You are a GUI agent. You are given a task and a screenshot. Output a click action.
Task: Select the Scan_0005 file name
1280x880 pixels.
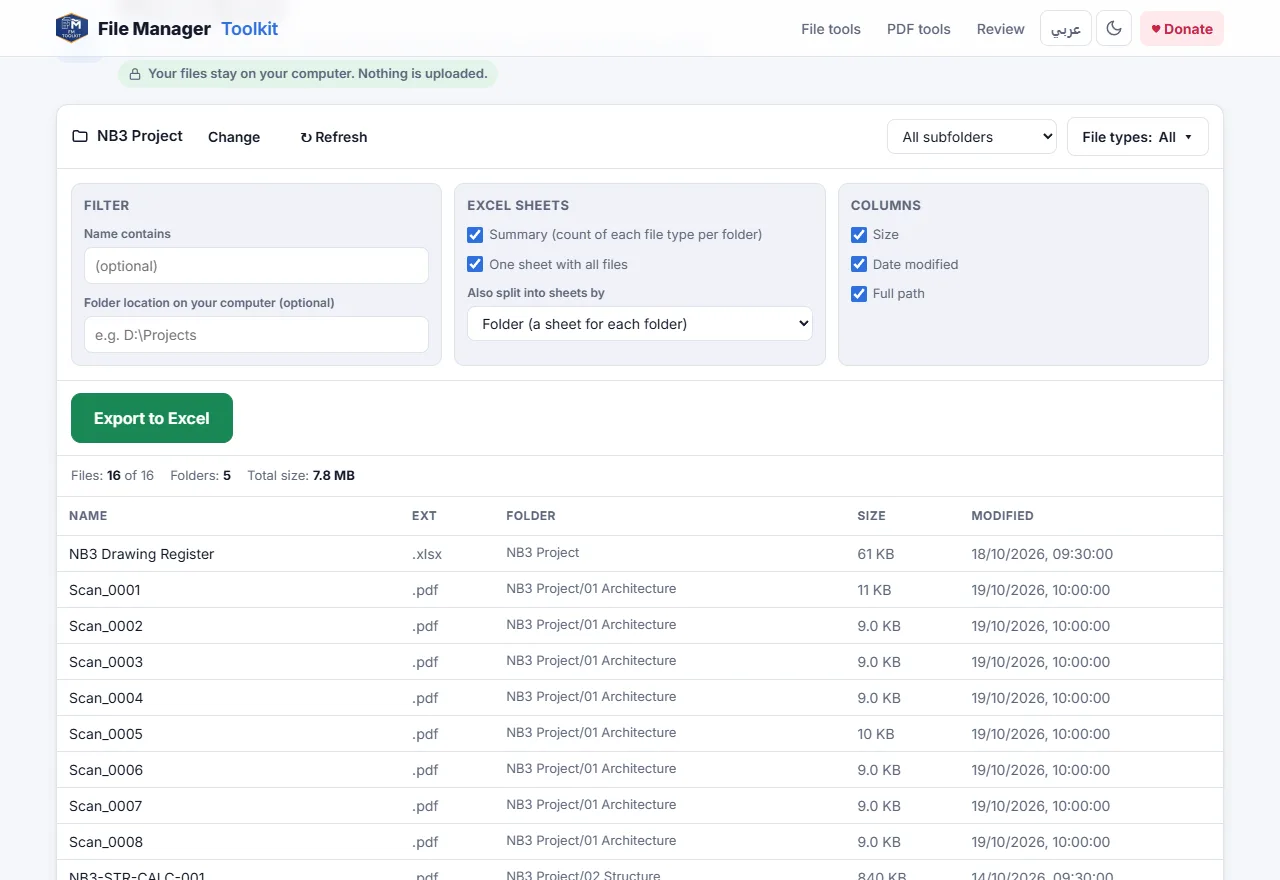(x=106, y=734)
